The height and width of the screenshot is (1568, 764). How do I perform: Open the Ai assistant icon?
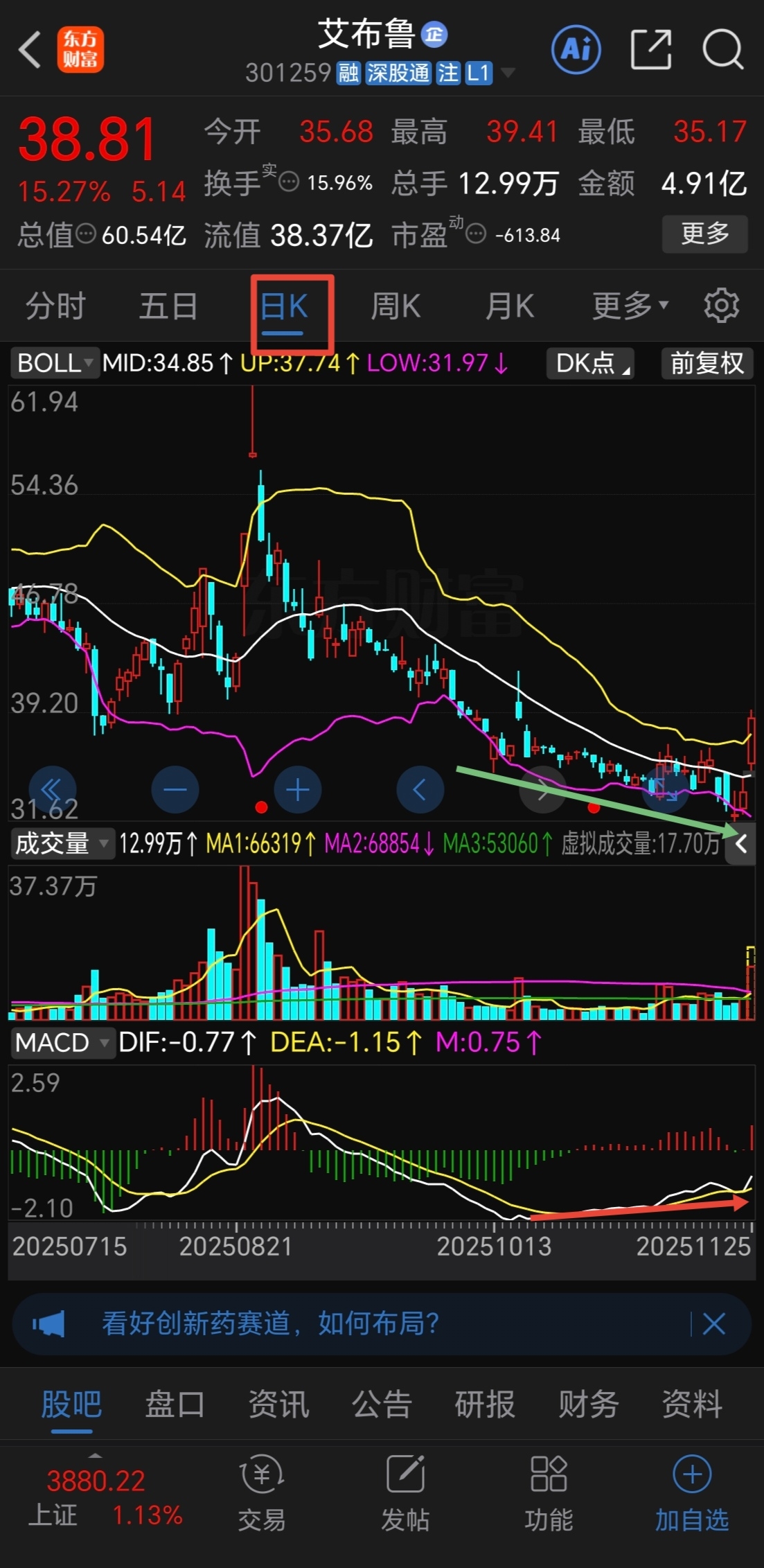tap(576, 49)
